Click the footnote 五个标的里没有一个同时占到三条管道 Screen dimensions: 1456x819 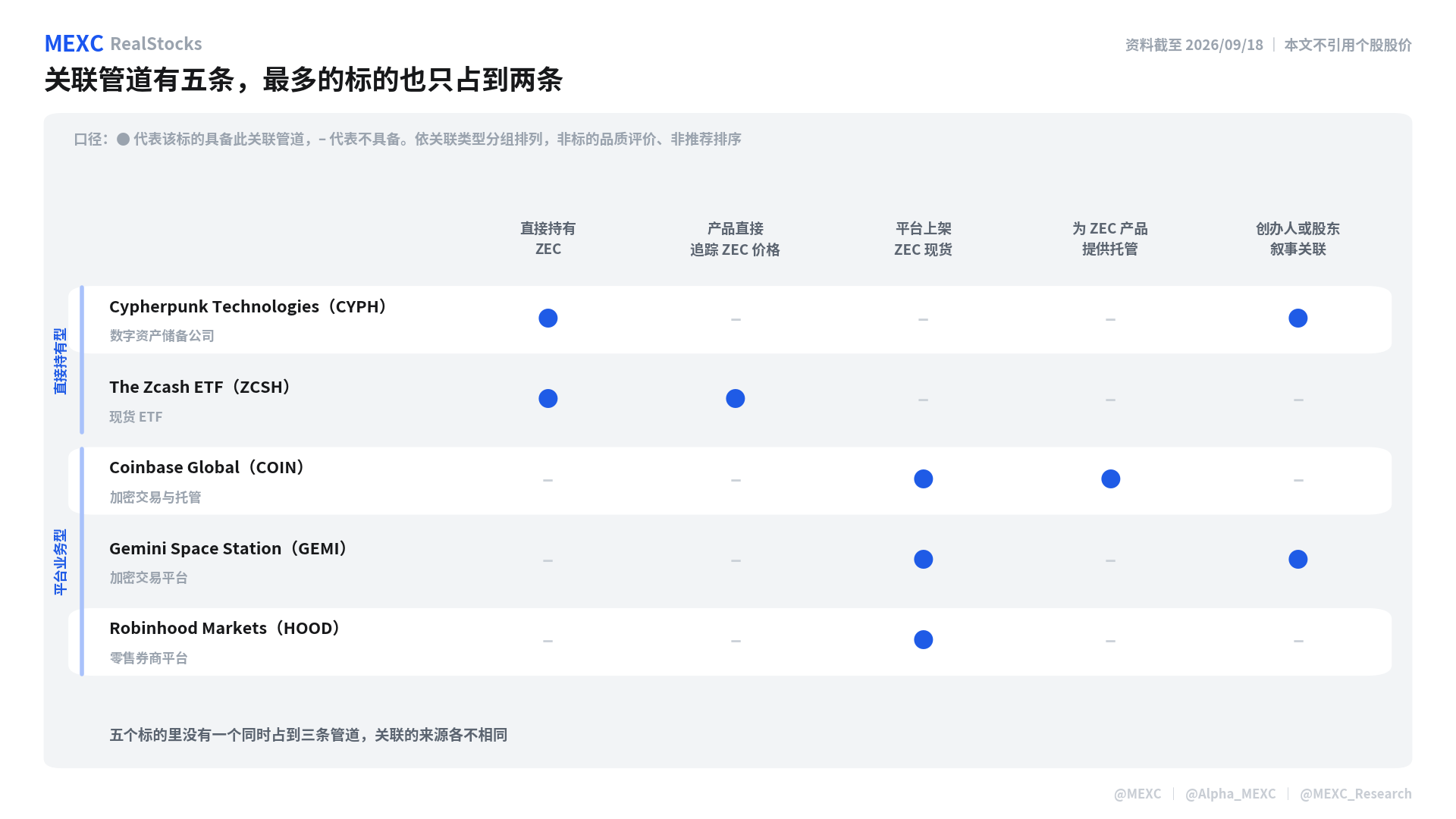pyautogui.click(x=234, y=735)
